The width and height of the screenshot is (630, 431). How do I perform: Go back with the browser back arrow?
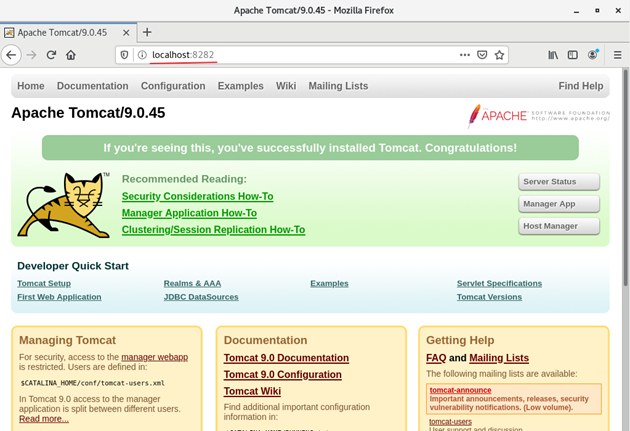click(11, 55)
